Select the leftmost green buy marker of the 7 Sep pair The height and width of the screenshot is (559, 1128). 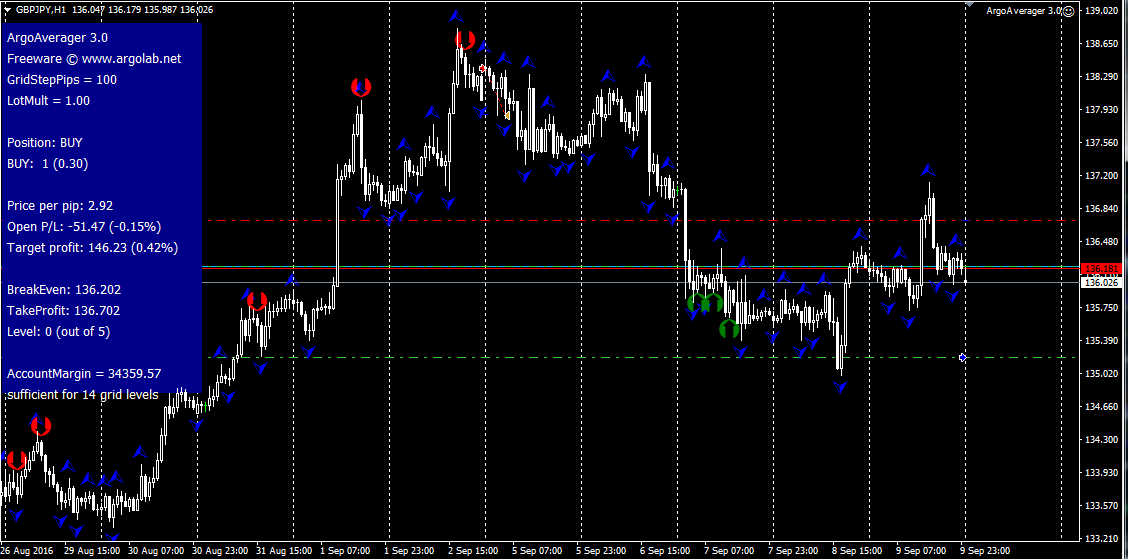click(x=696, y=303)
